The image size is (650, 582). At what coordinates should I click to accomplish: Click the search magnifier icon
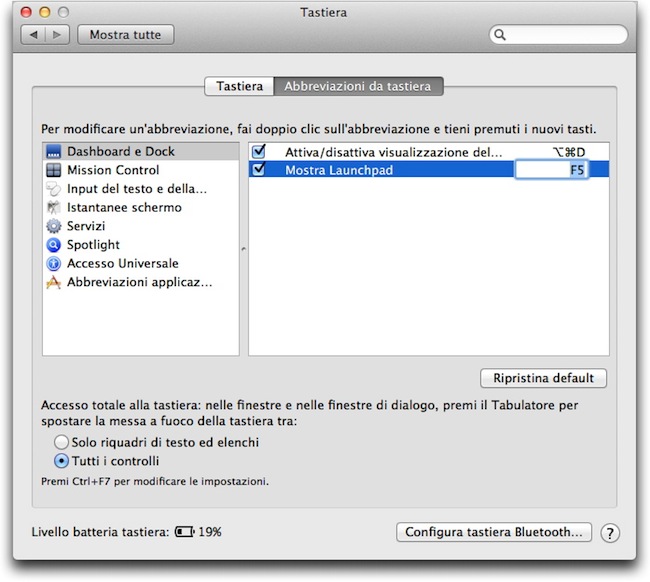pos(500,35)
